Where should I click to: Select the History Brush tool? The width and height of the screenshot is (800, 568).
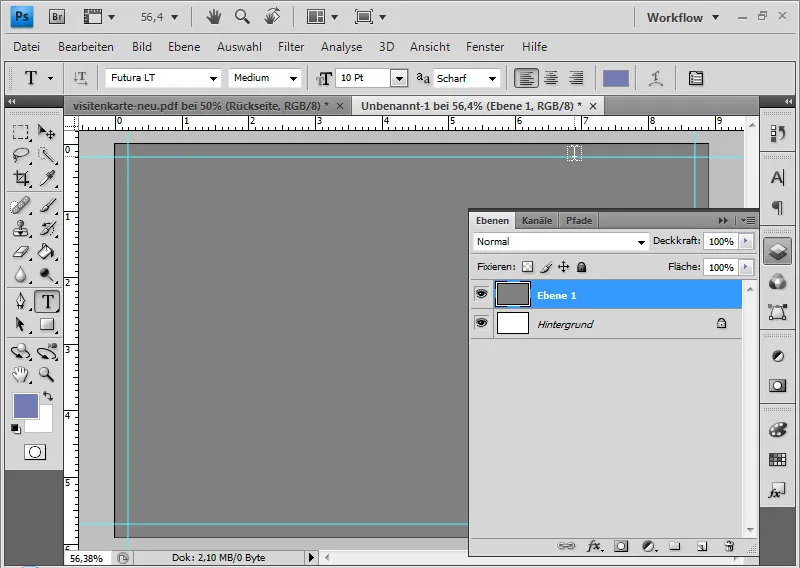tap(47, 229)
